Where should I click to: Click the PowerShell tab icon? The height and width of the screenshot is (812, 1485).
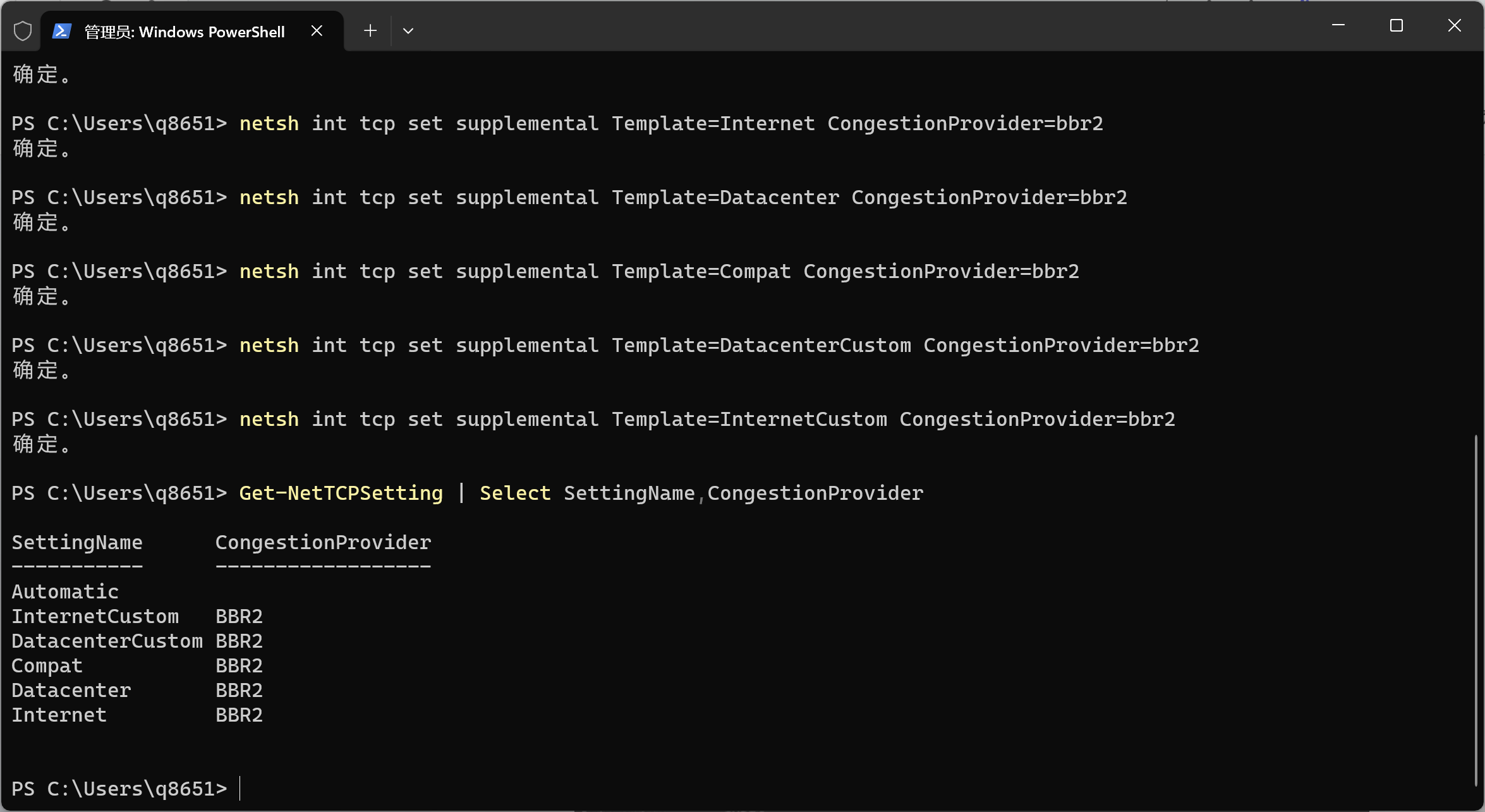click(x=64, y=30)
